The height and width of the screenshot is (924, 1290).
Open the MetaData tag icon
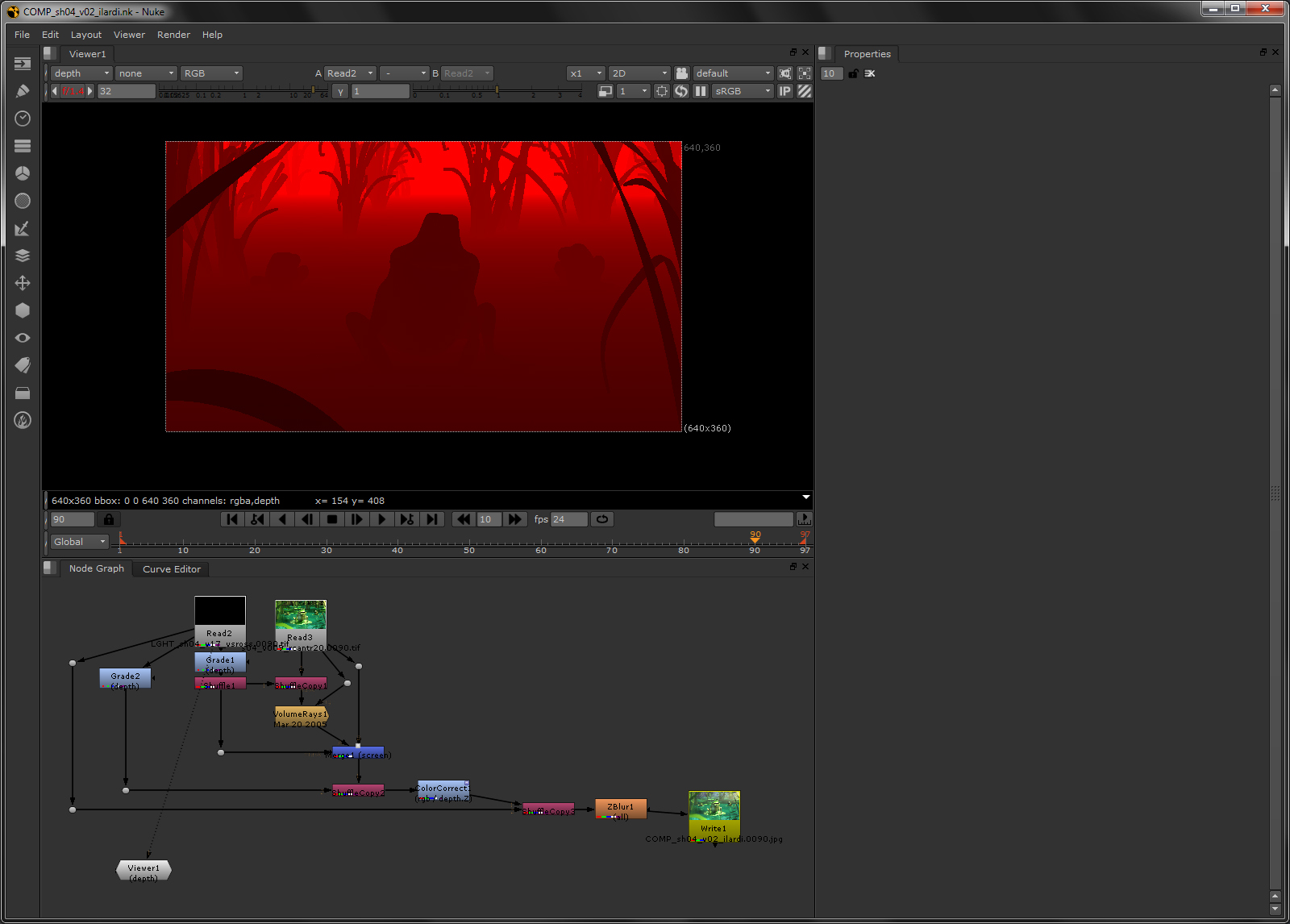coord(23,365)
